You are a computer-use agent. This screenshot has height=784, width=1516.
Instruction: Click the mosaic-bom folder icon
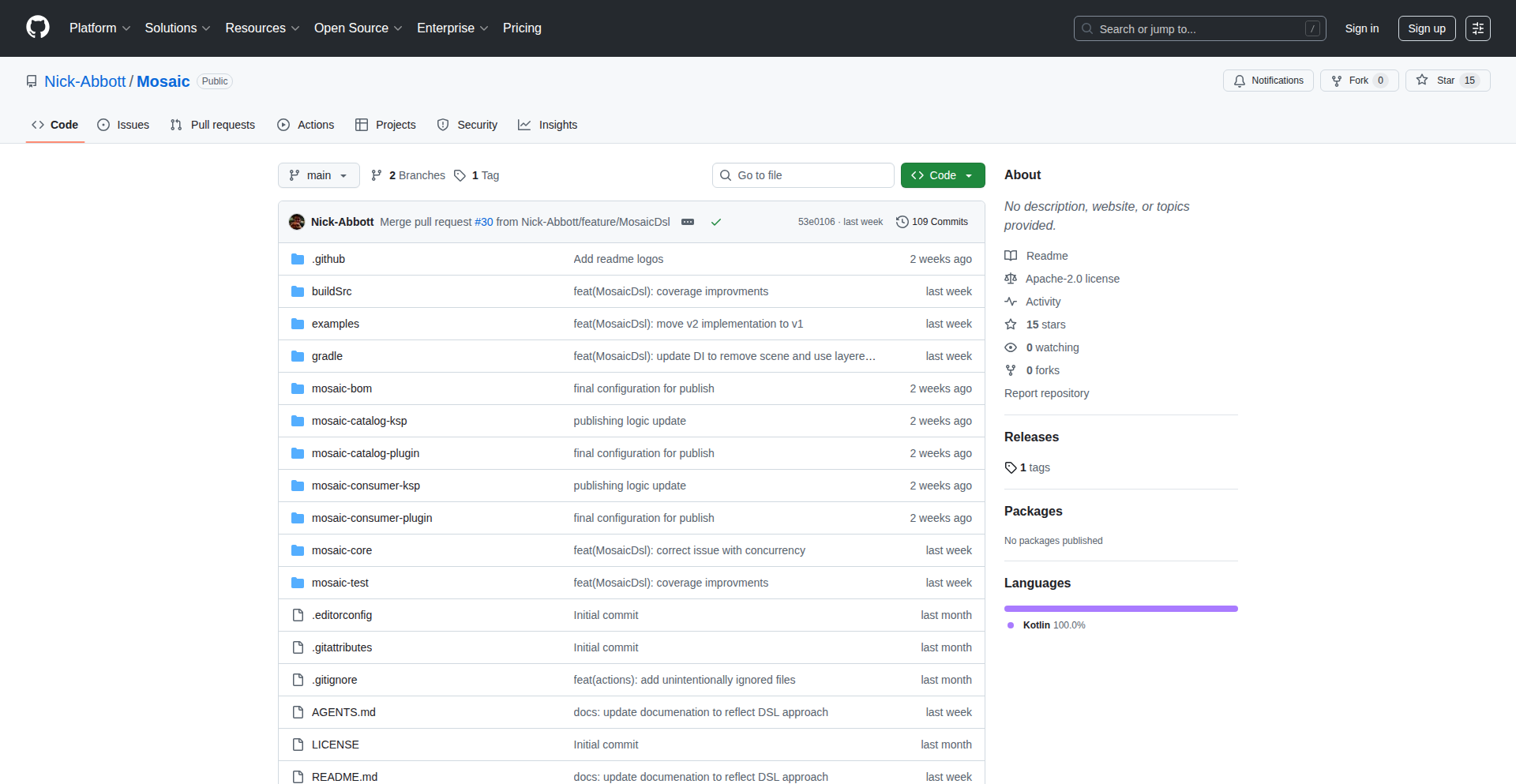[x=298, y=388]
